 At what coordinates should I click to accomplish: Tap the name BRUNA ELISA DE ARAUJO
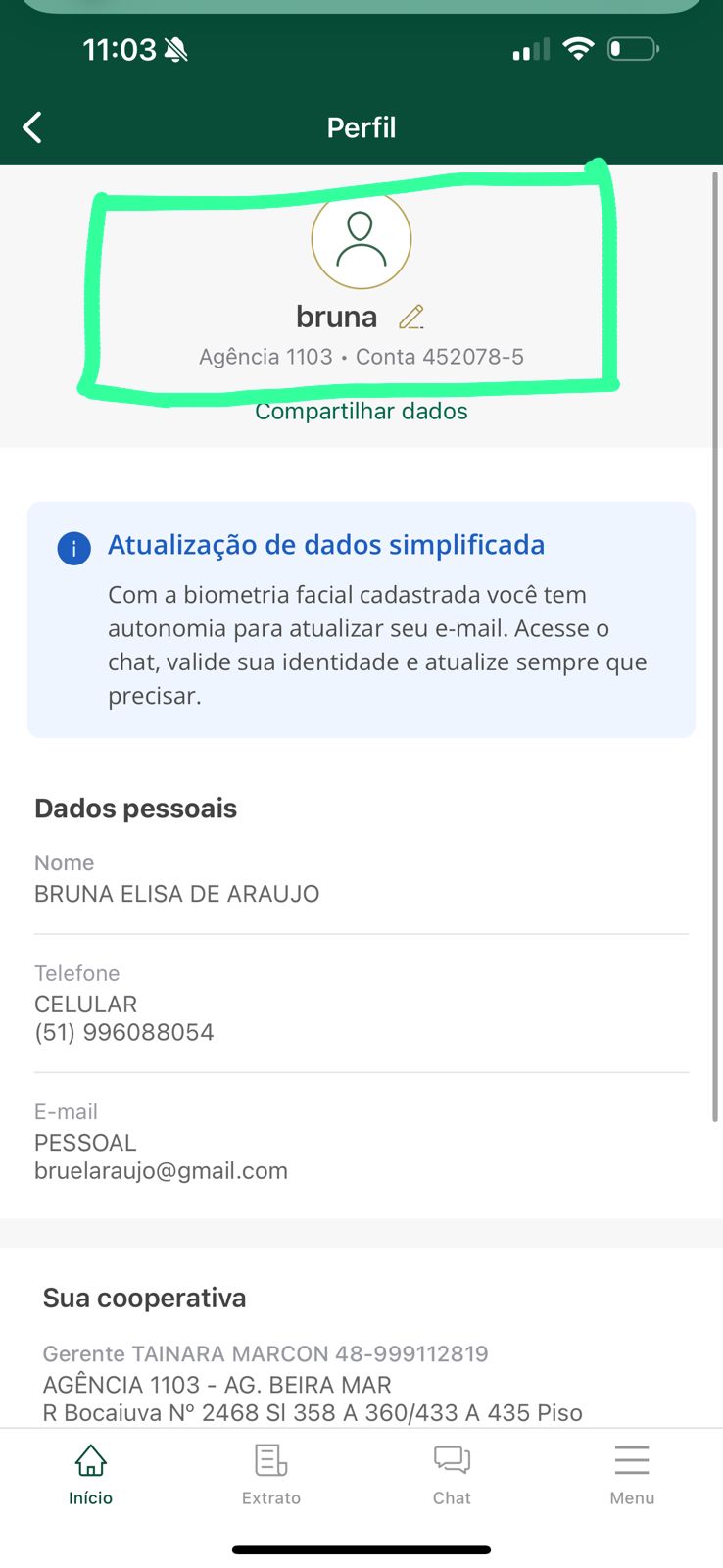click(176, 894)
